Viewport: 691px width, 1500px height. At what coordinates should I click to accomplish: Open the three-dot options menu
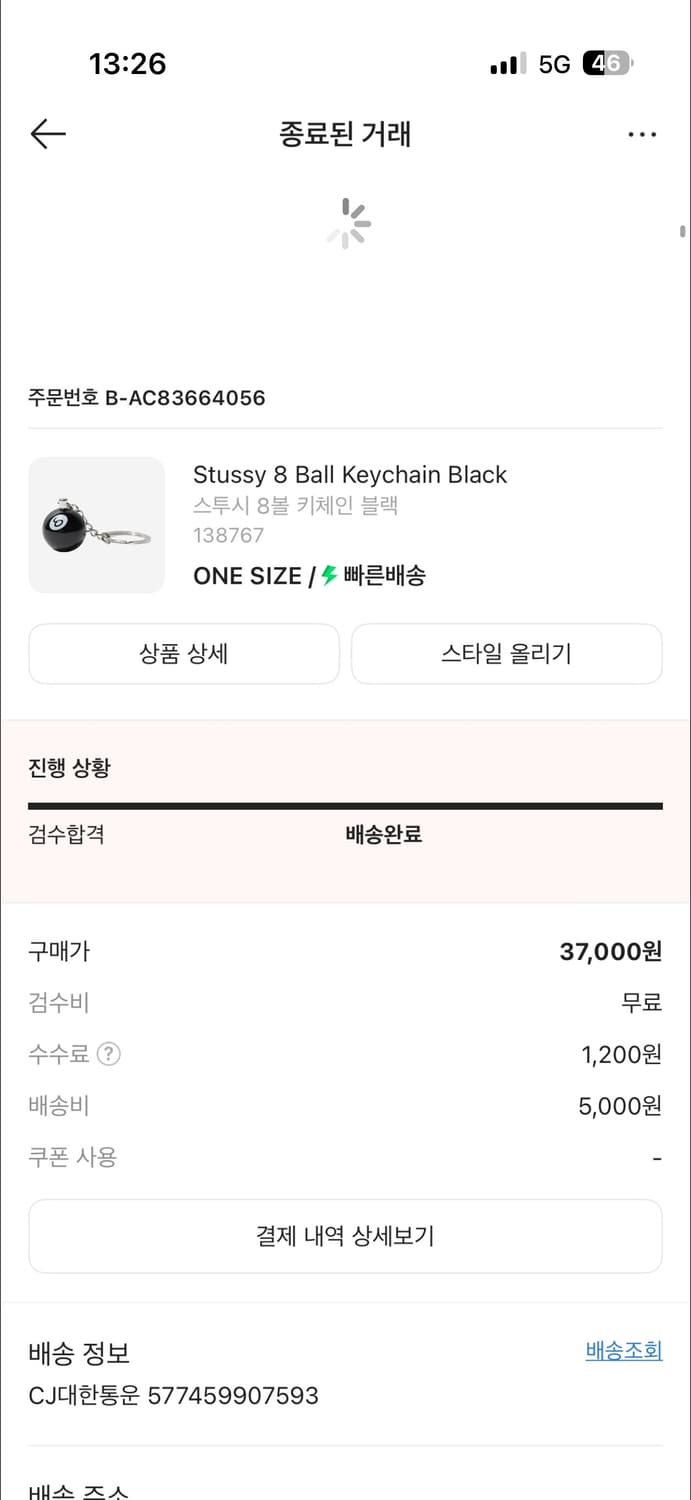pos(642,133)
